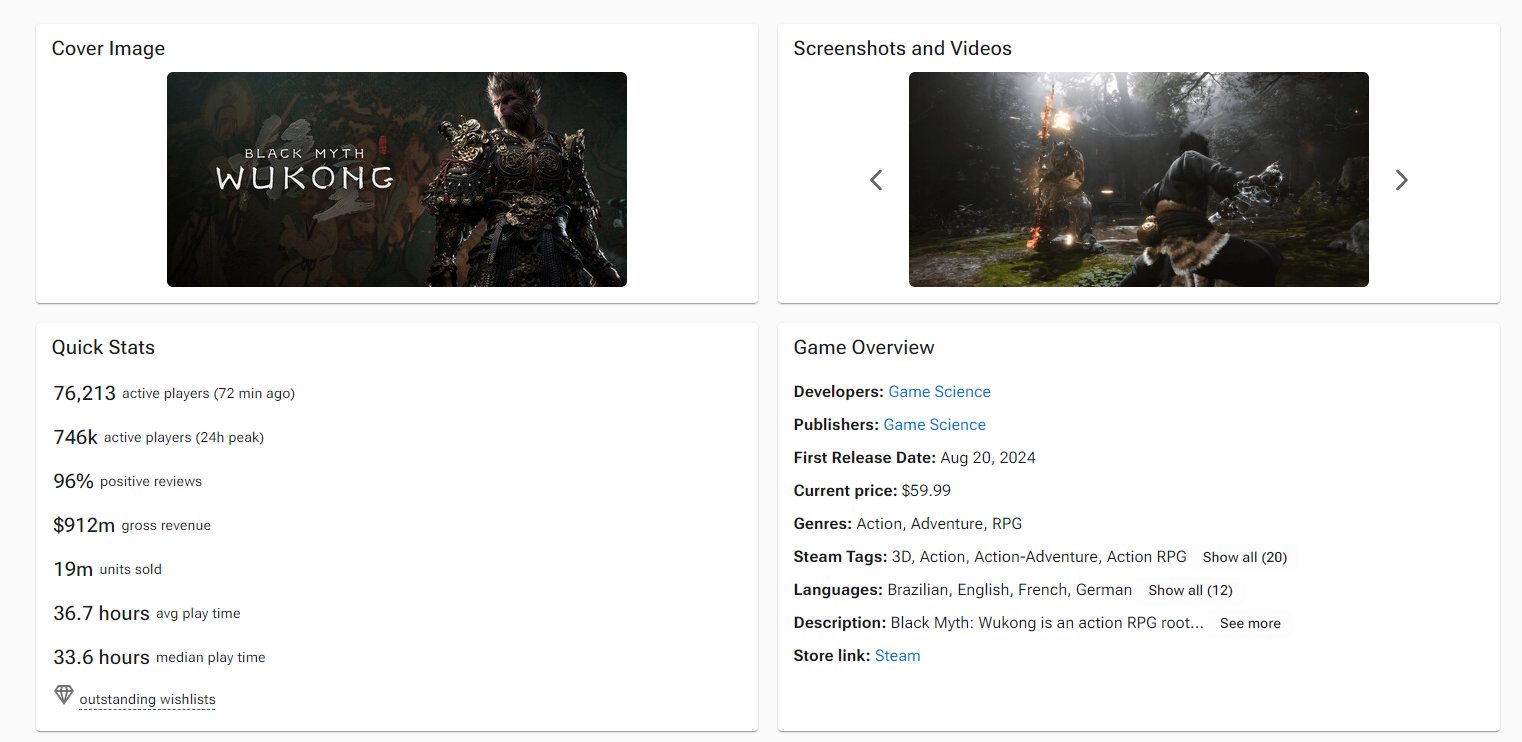Image resolution: width=1522 pixels, height=742 pixels.
Task: Advance to next screenshot with right chevron
Action: [1401, 180]
